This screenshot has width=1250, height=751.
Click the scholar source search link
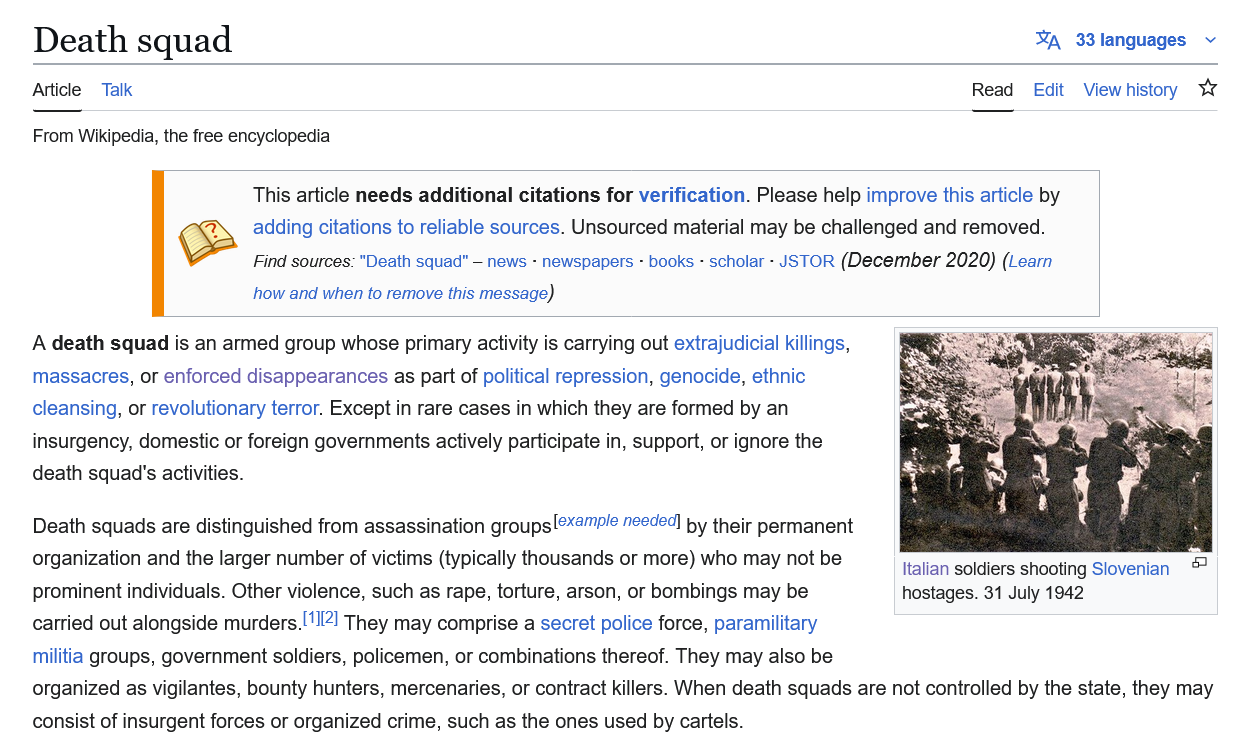[x=737, y=261]
